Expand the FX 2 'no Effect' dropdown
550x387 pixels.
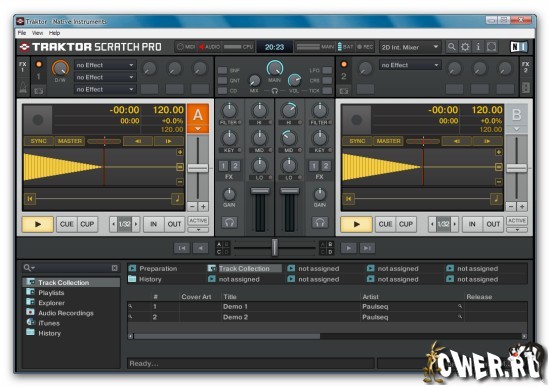tap(409, 65)
